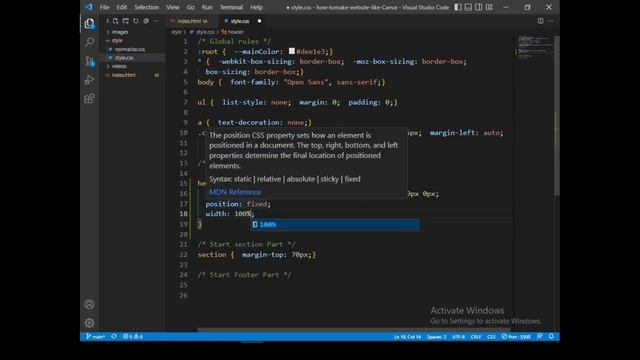Expand the images folder
Viewport: 640px width, 360px height.
click(120, 32)
